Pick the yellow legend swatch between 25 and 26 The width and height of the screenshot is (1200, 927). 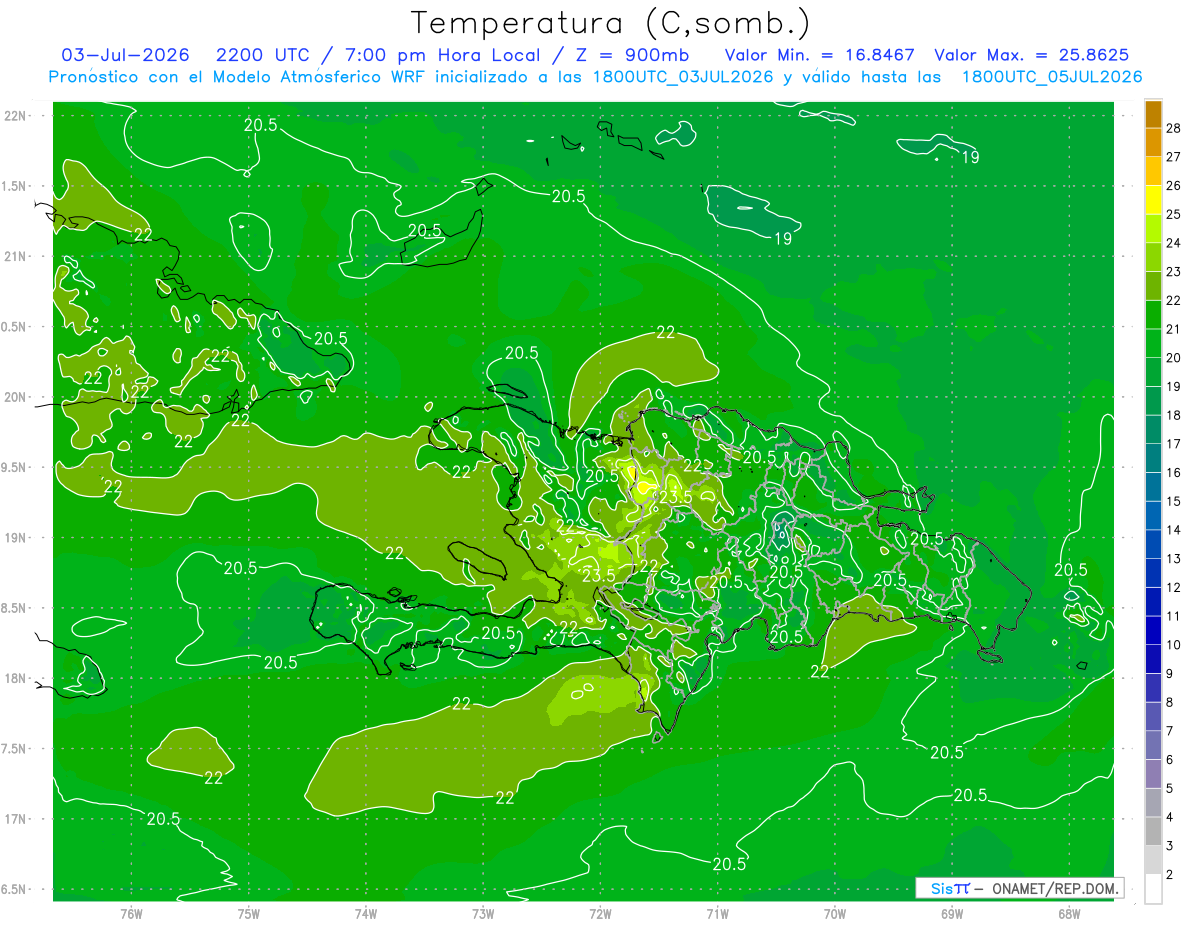(x=1153, y=199)
